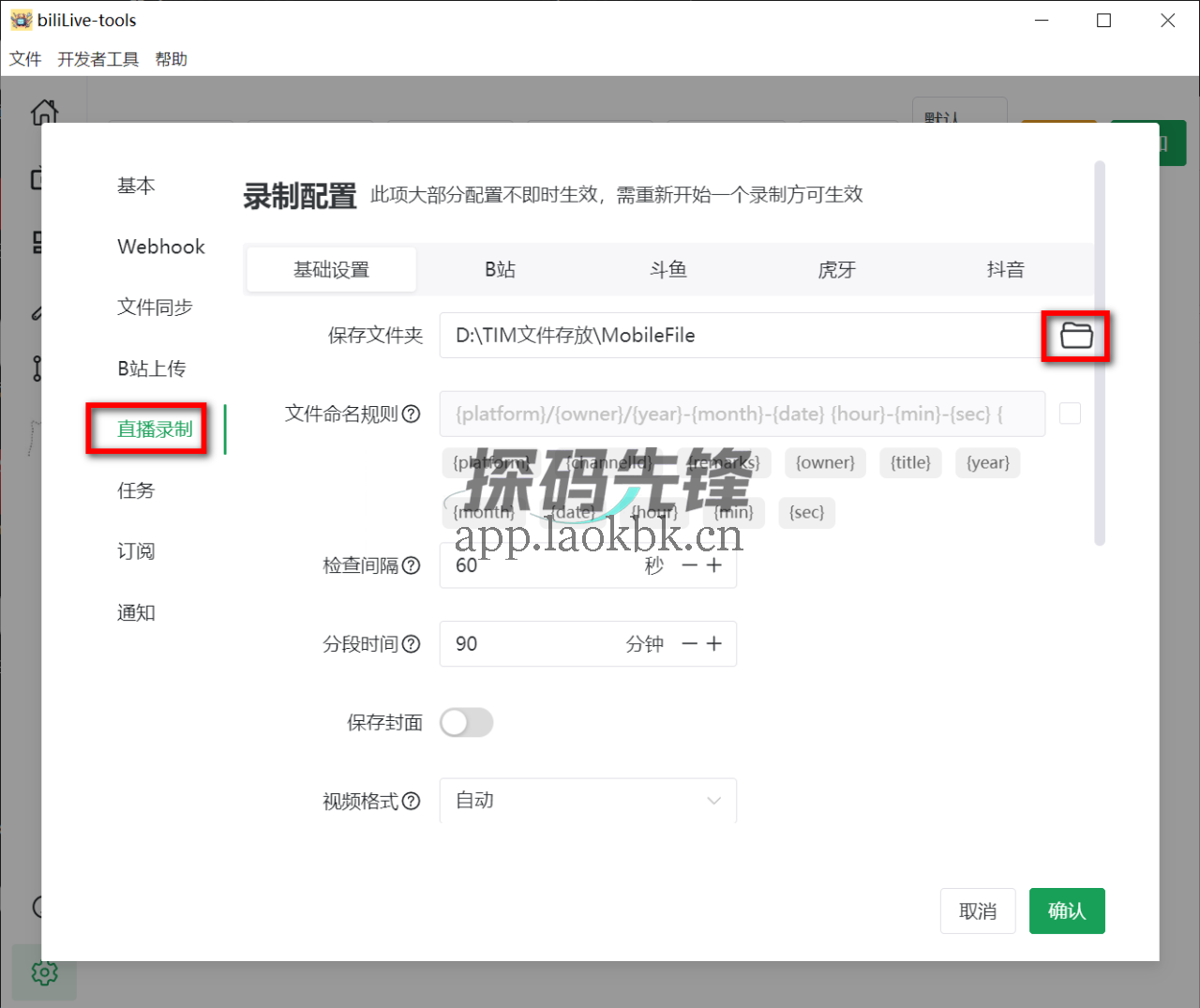Viewport: 1200px width, 1008px height.
Task: Select 任务 in settings sidebar
Action: click(x=136, y=490)
